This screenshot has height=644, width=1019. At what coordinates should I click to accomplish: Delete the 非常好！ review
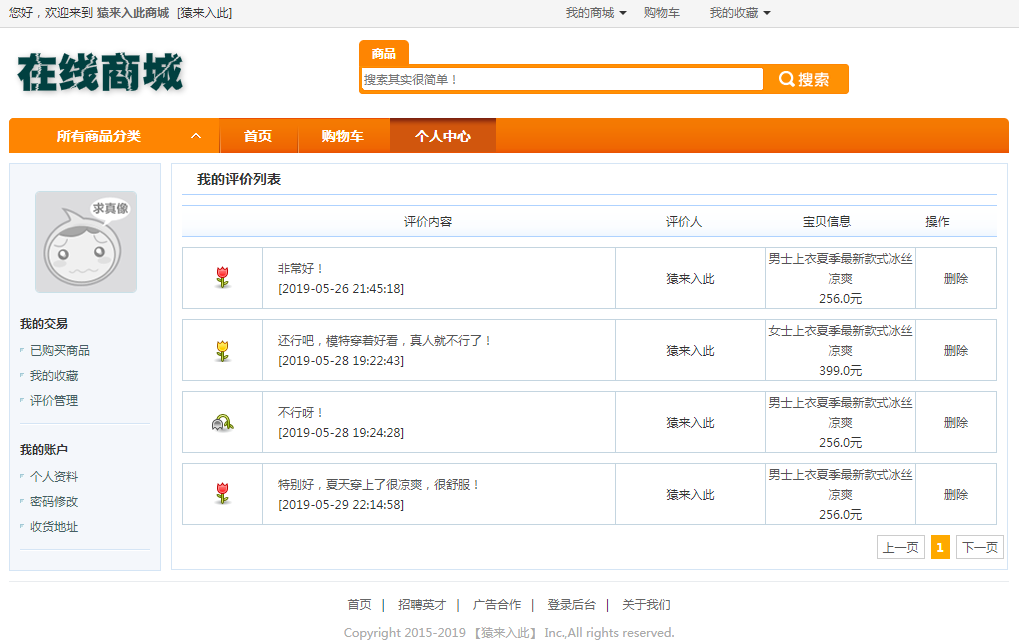956,278
